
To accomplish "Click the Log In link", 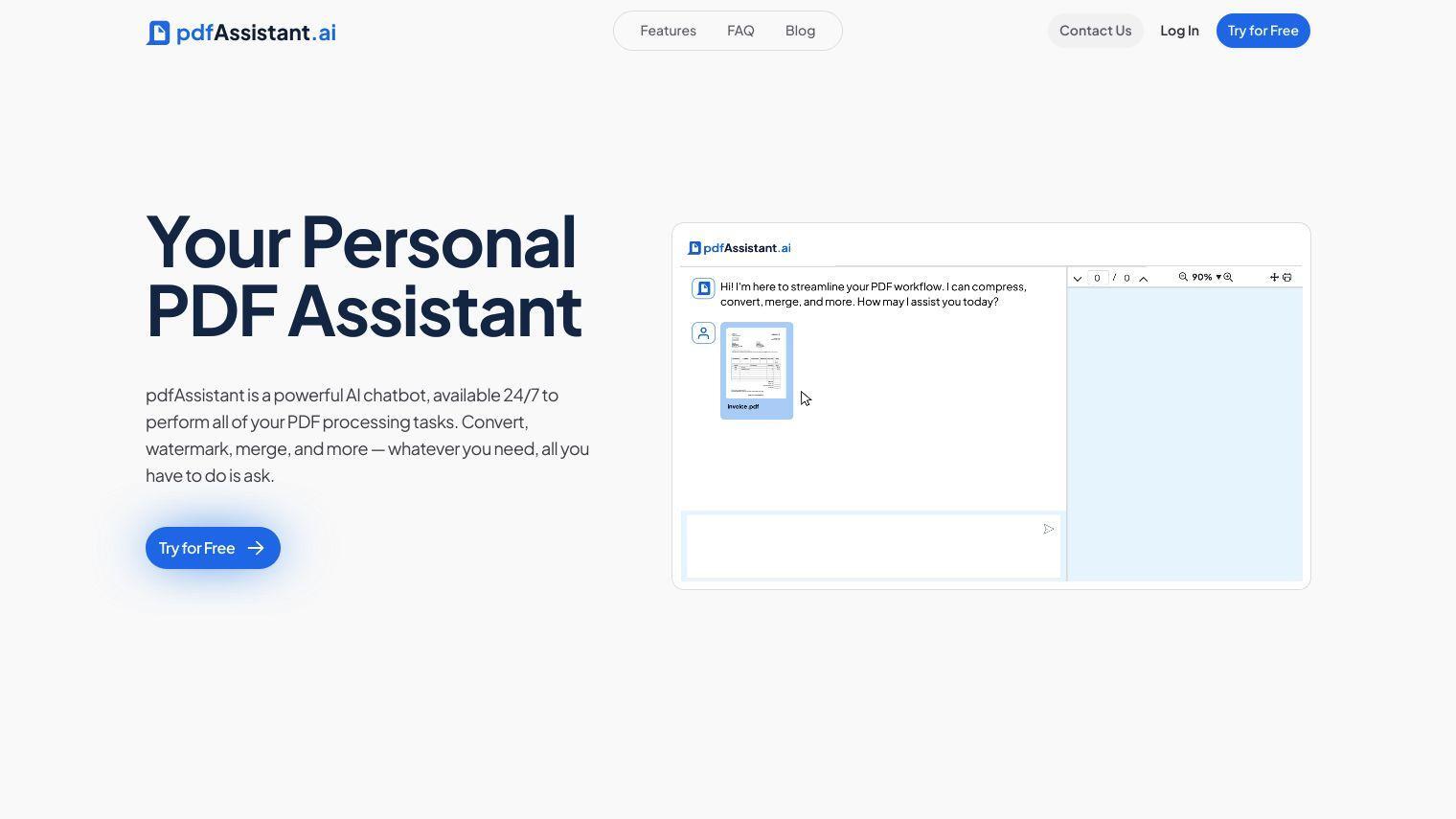I will coord(1179,31).
